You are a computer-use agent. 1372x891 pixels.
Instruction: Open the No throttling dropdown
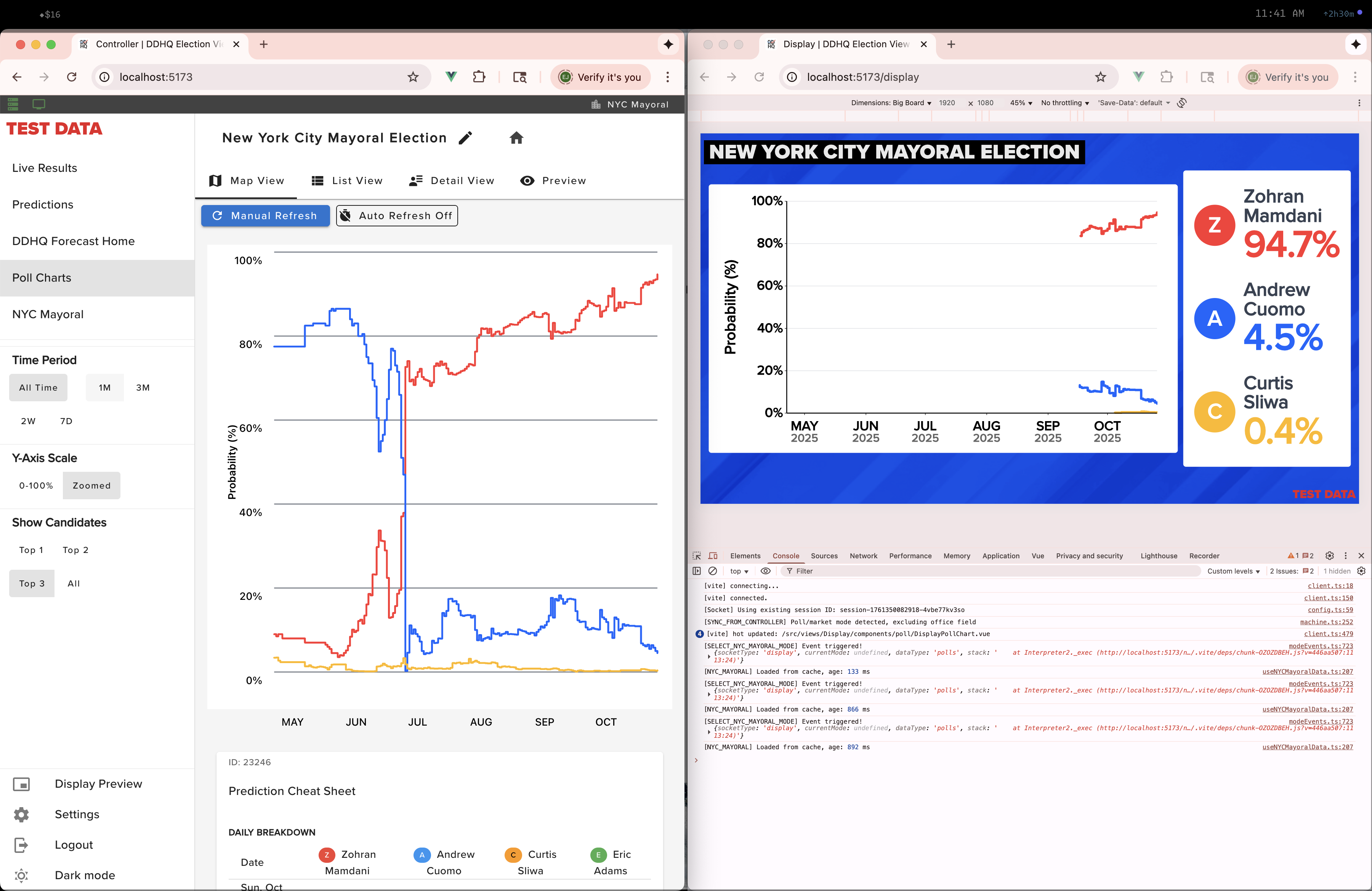pos(1064,103)
